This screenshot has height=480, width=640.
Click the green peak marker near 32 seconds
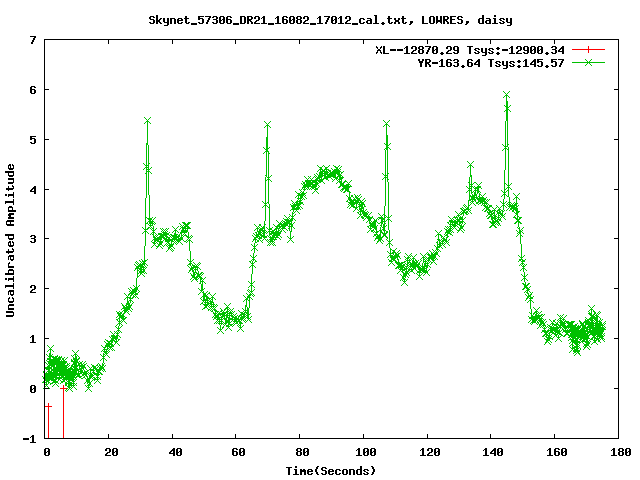point(147,120)
